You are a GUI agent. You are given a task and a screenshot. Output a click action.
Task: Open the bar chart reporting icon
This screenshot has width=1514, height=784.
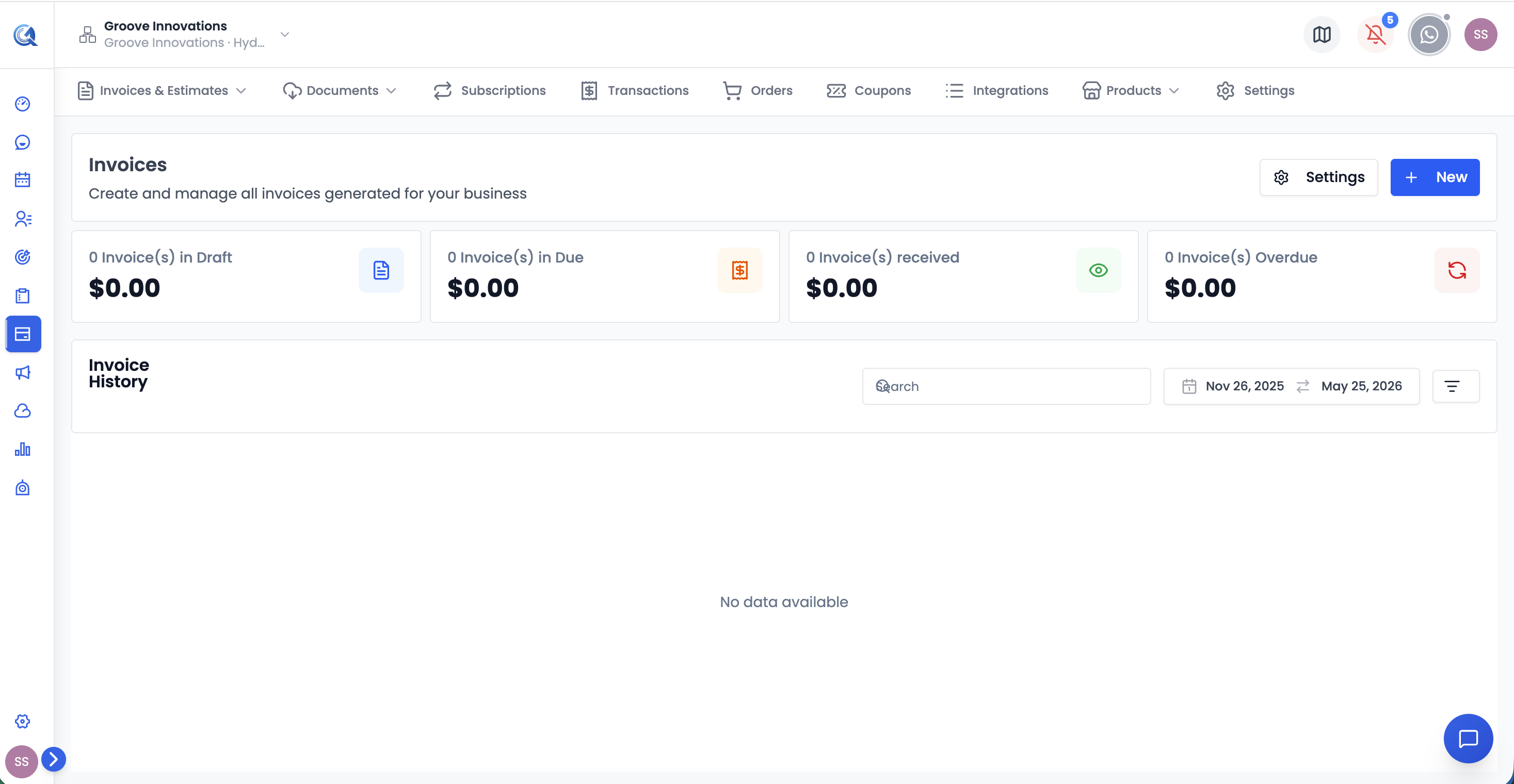coord(22,450)
